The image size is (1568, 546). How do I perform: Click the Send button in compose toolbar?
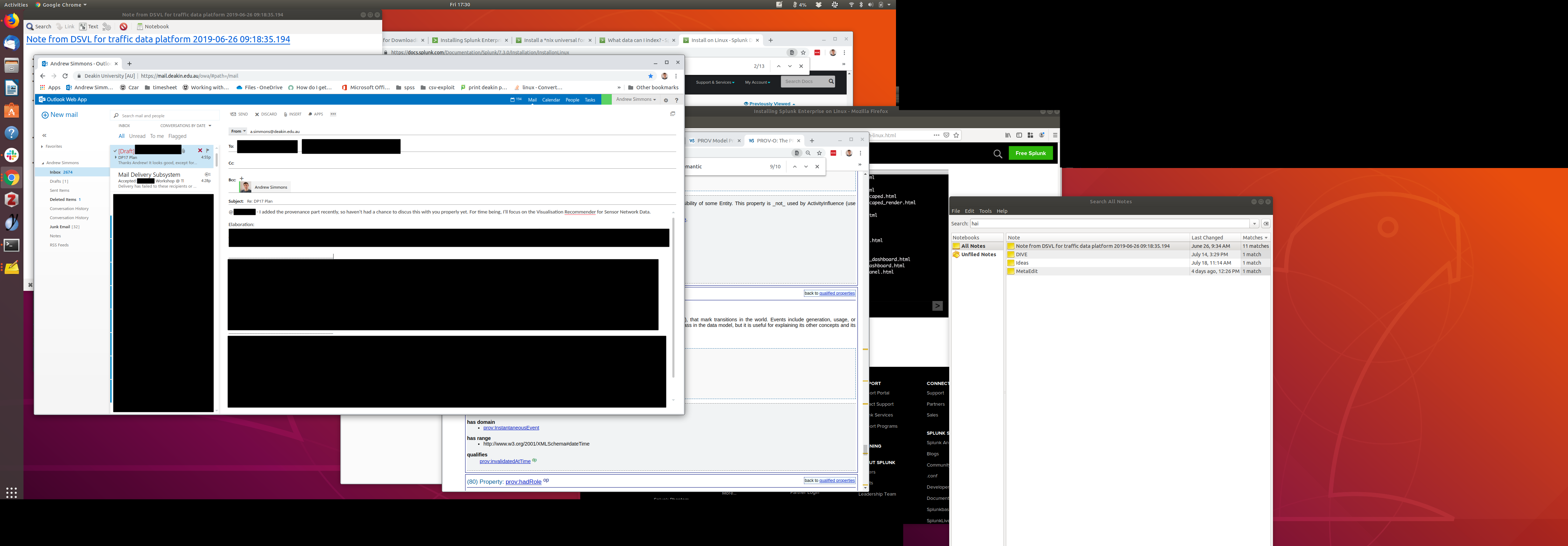coord(239,114)
